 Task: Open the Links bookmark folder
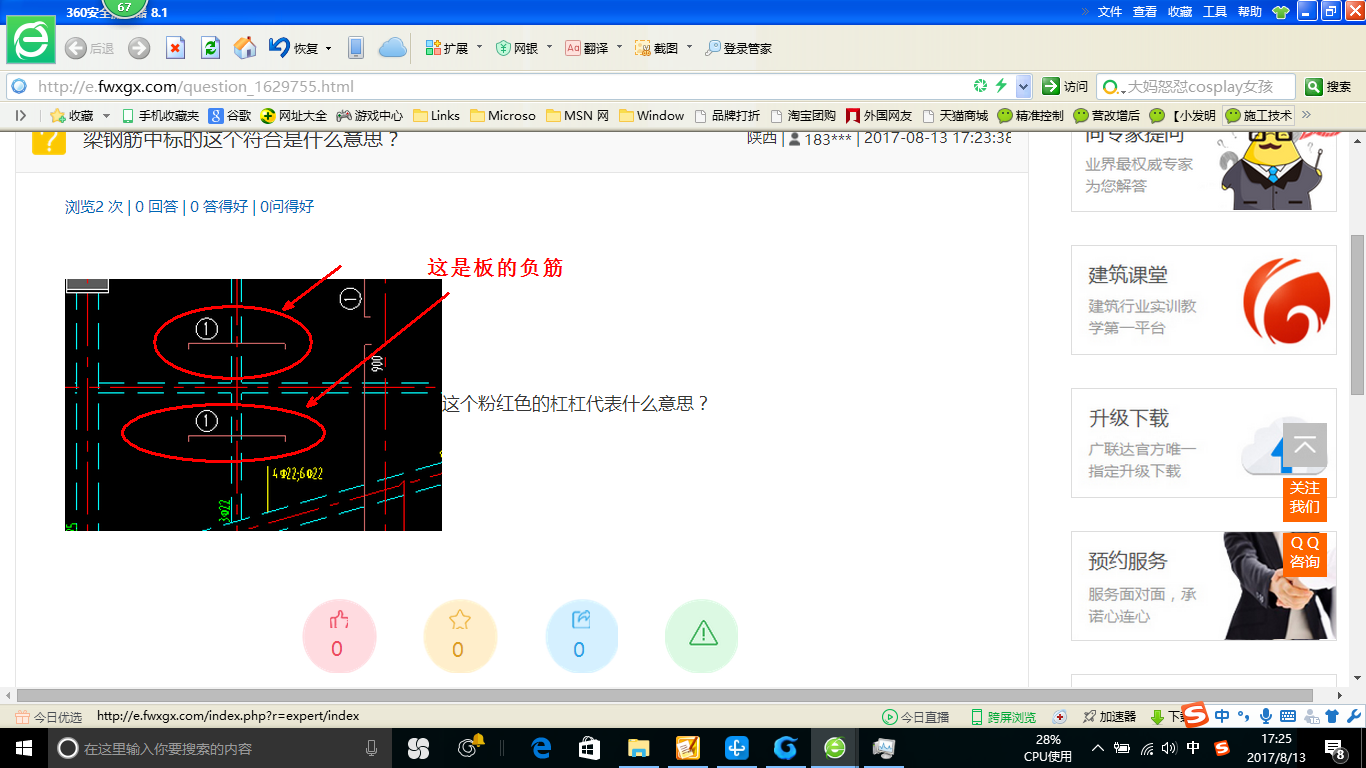click(x=436, y=116)
